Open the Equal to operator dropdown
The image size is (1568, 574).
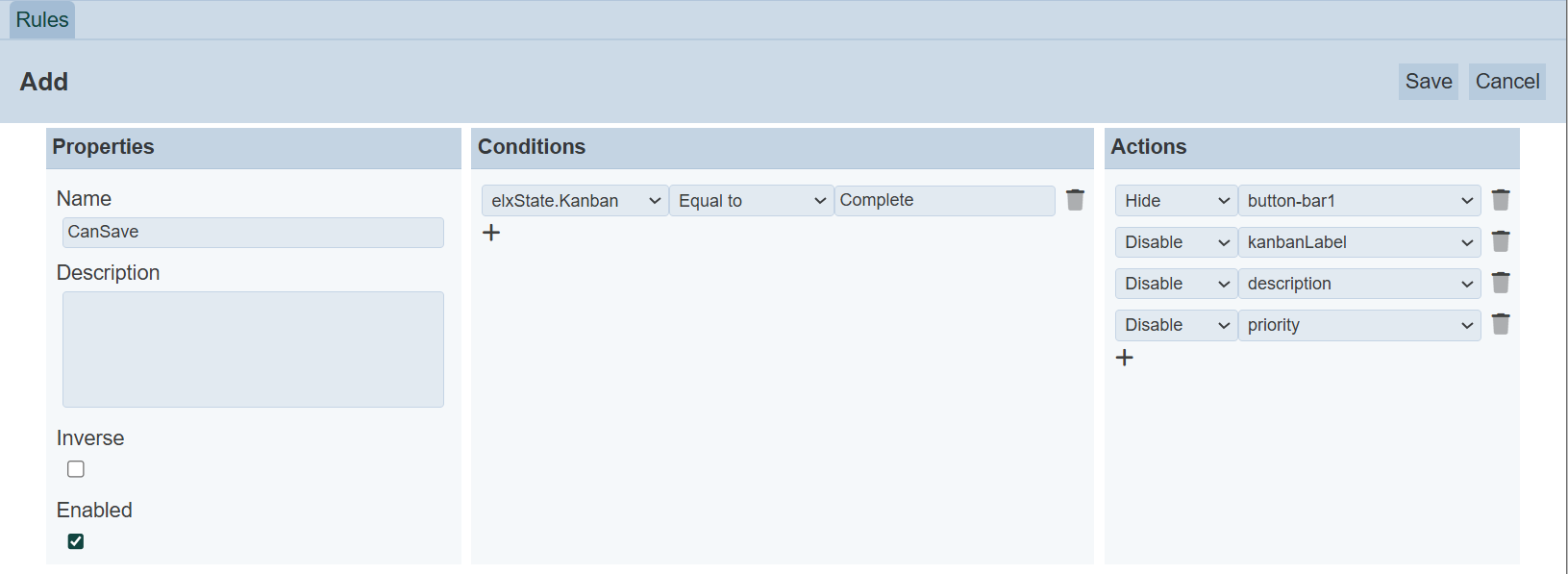tap(751, 201)
